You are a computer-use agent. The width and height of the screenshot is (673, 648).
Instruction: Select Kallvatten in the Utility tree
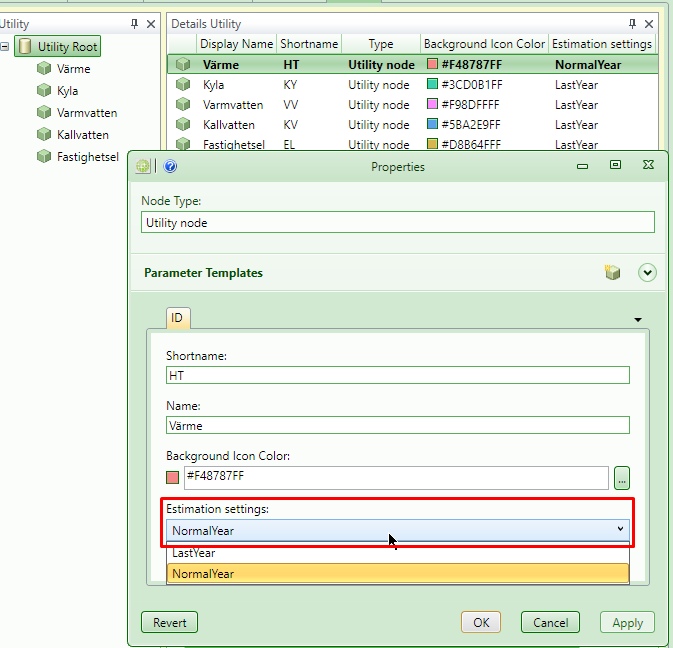(83, 135)
